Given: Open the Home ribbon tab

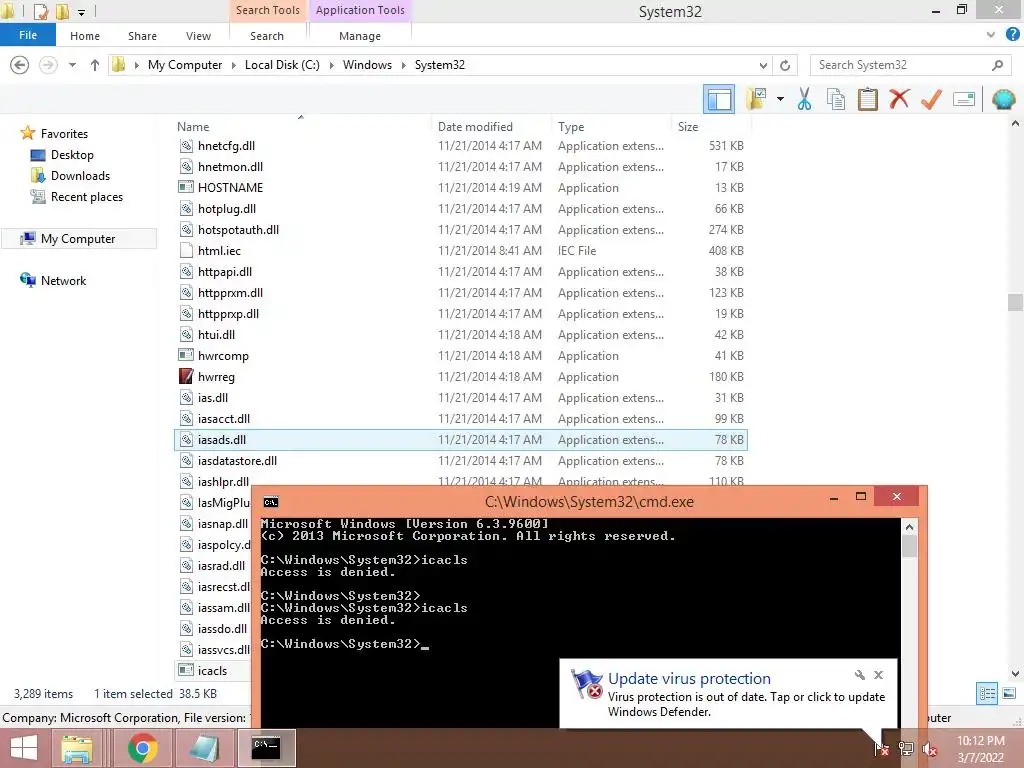Looking at the screenshot, I should point(85,36).
